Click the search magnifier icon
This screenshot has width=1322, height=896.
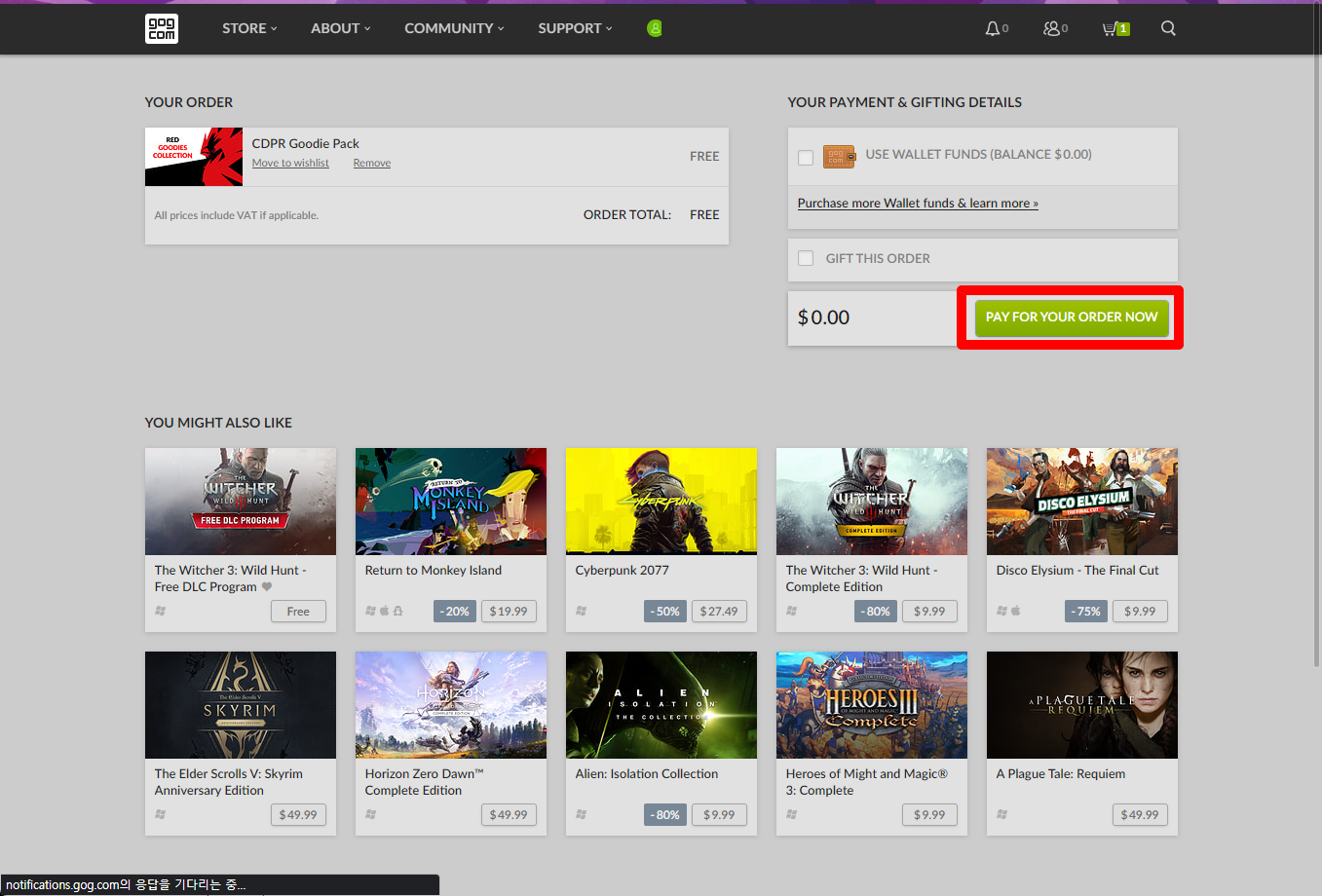tap(1168, 28)
